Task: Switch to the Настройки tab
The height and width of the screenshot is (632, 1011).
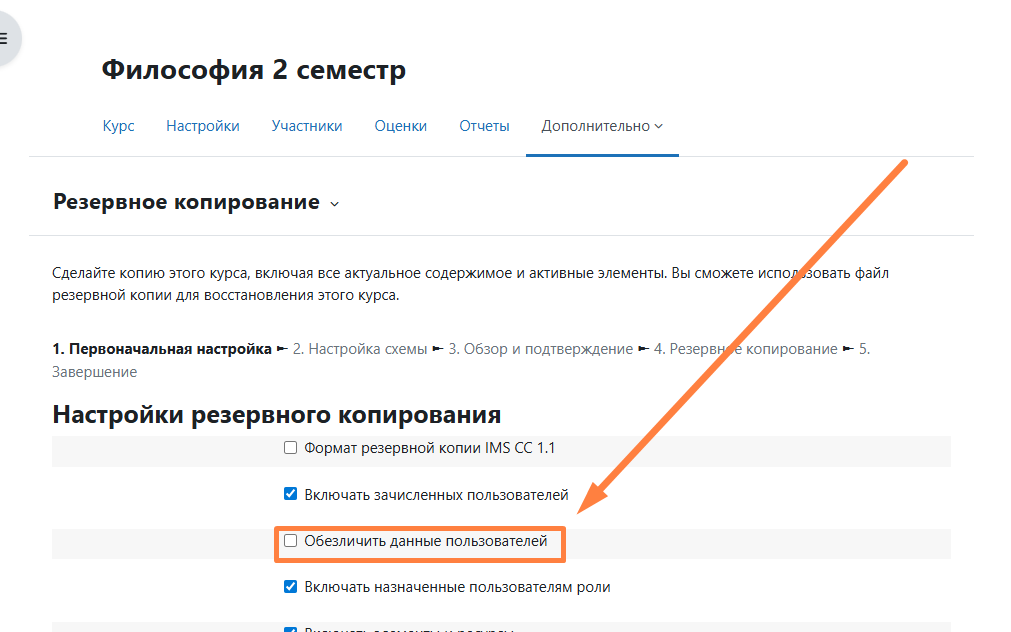Action: [x=203, y=126]
